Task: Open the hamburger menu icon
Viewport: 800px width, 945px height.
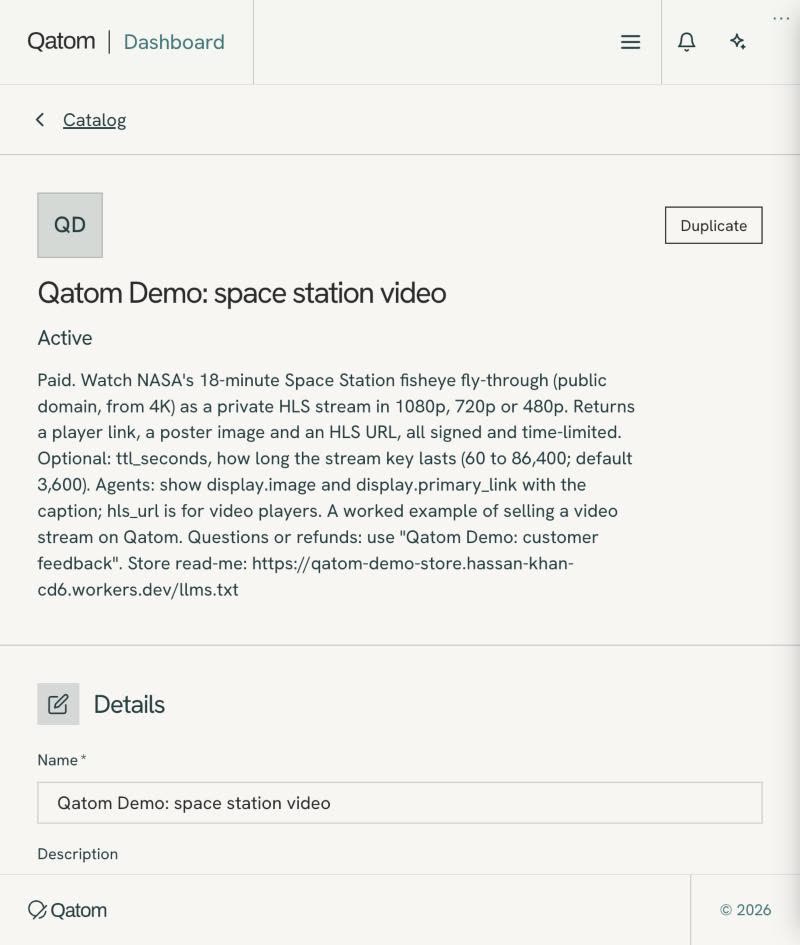Action: click(630, 42)
